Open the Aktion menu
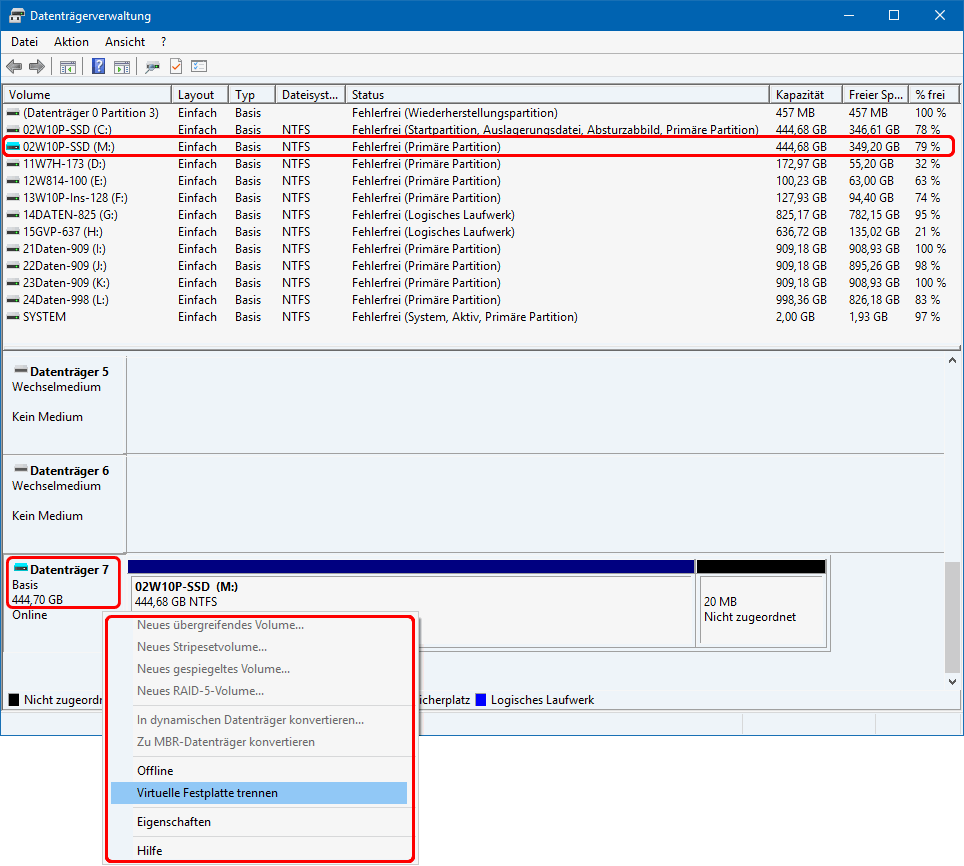 [71, 42]
